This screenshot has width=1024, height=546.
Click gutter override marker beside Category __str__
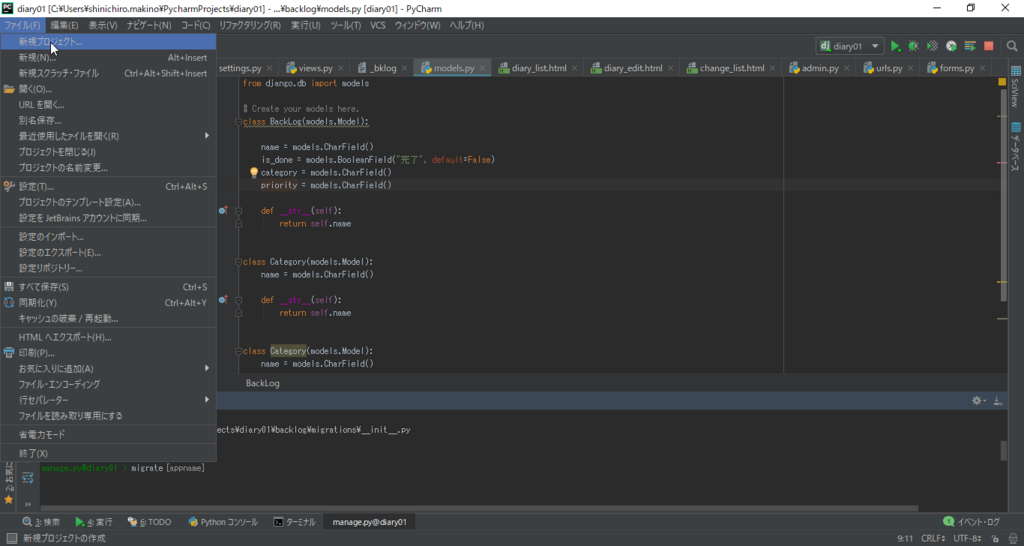click(223, 300)
